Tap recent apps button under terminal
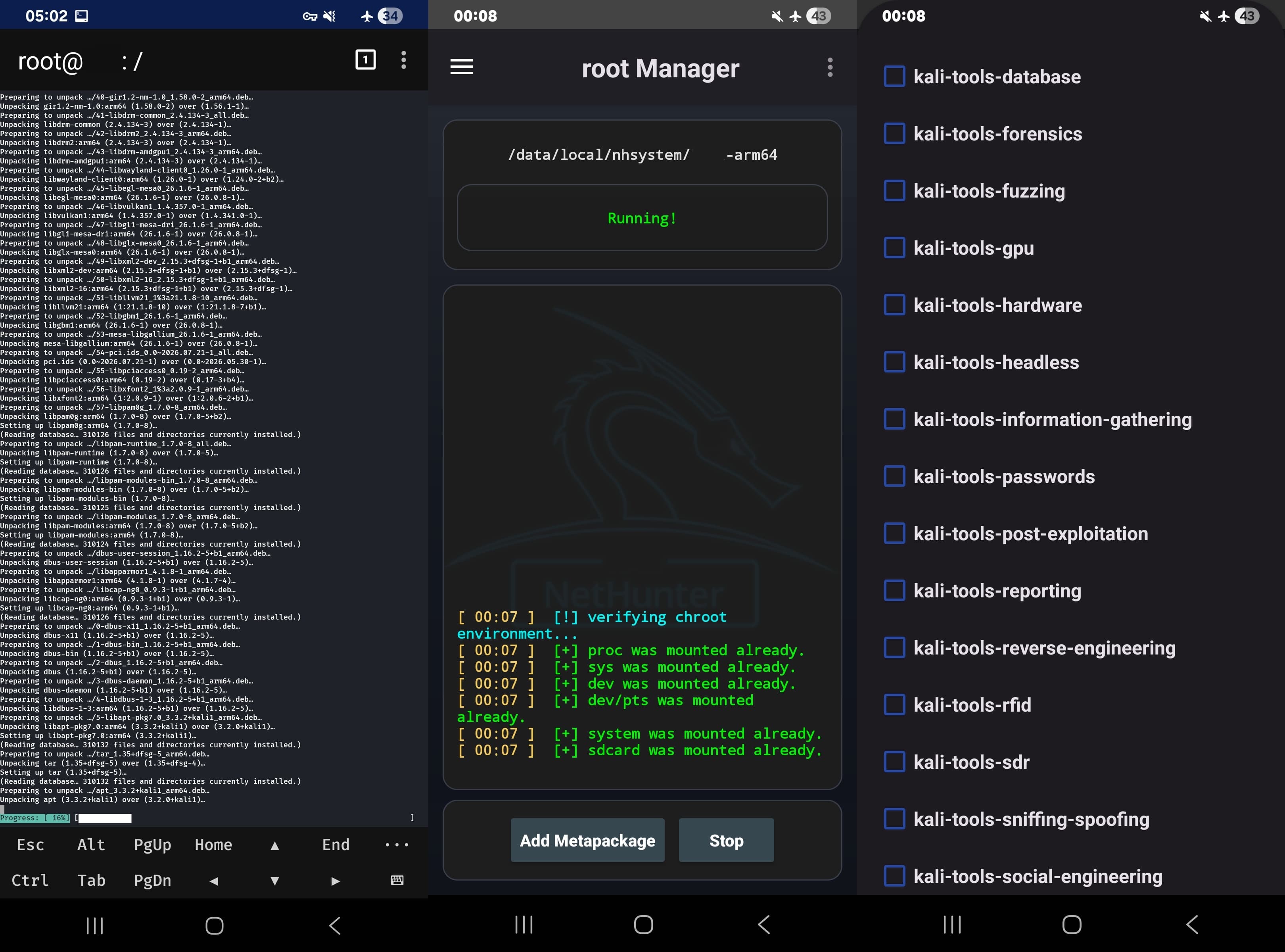Screen dimensions: 1285x952 (x=94, y=925)
